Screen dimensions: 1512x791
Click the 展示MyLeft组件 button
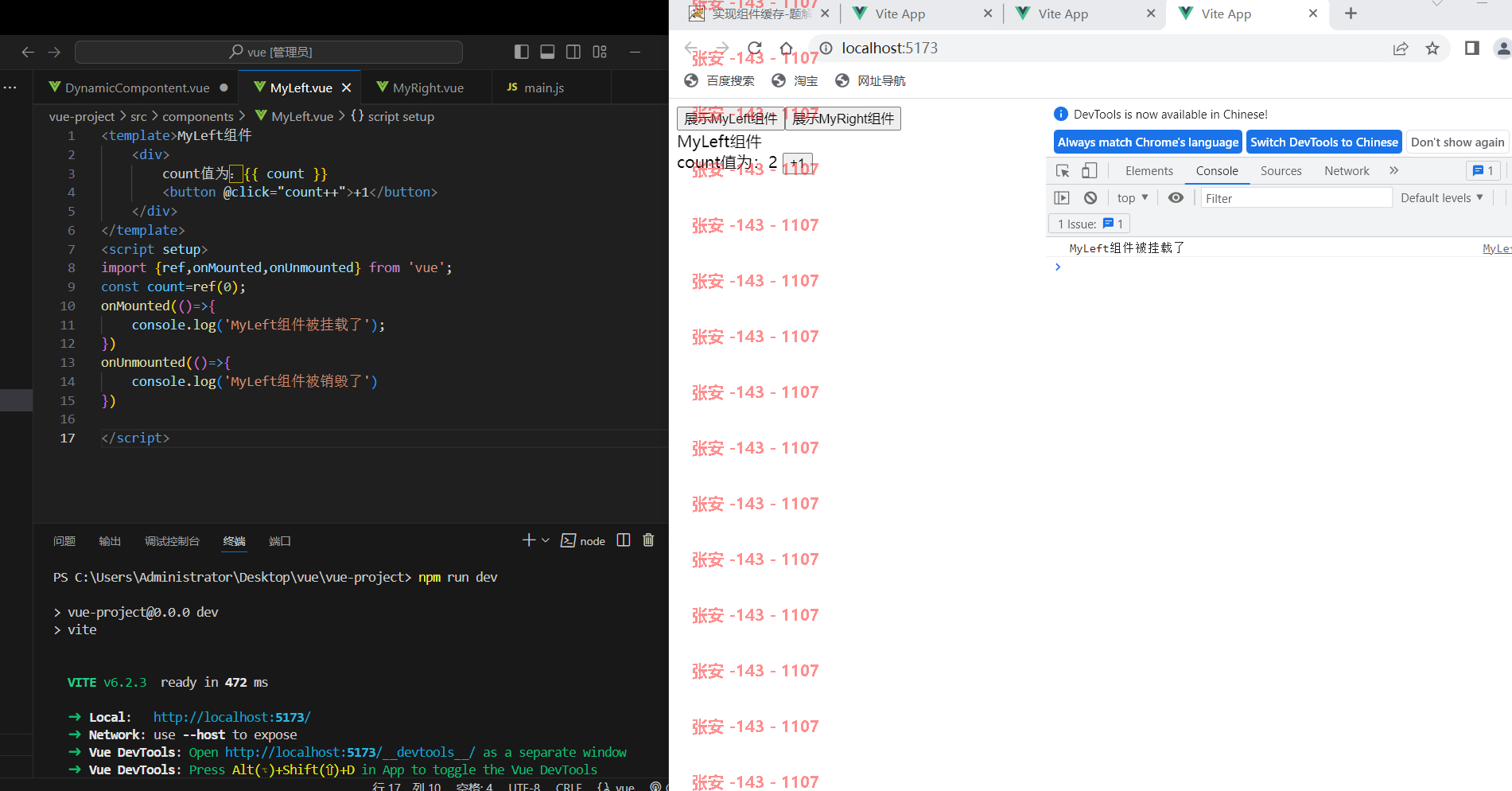[731, 119]
